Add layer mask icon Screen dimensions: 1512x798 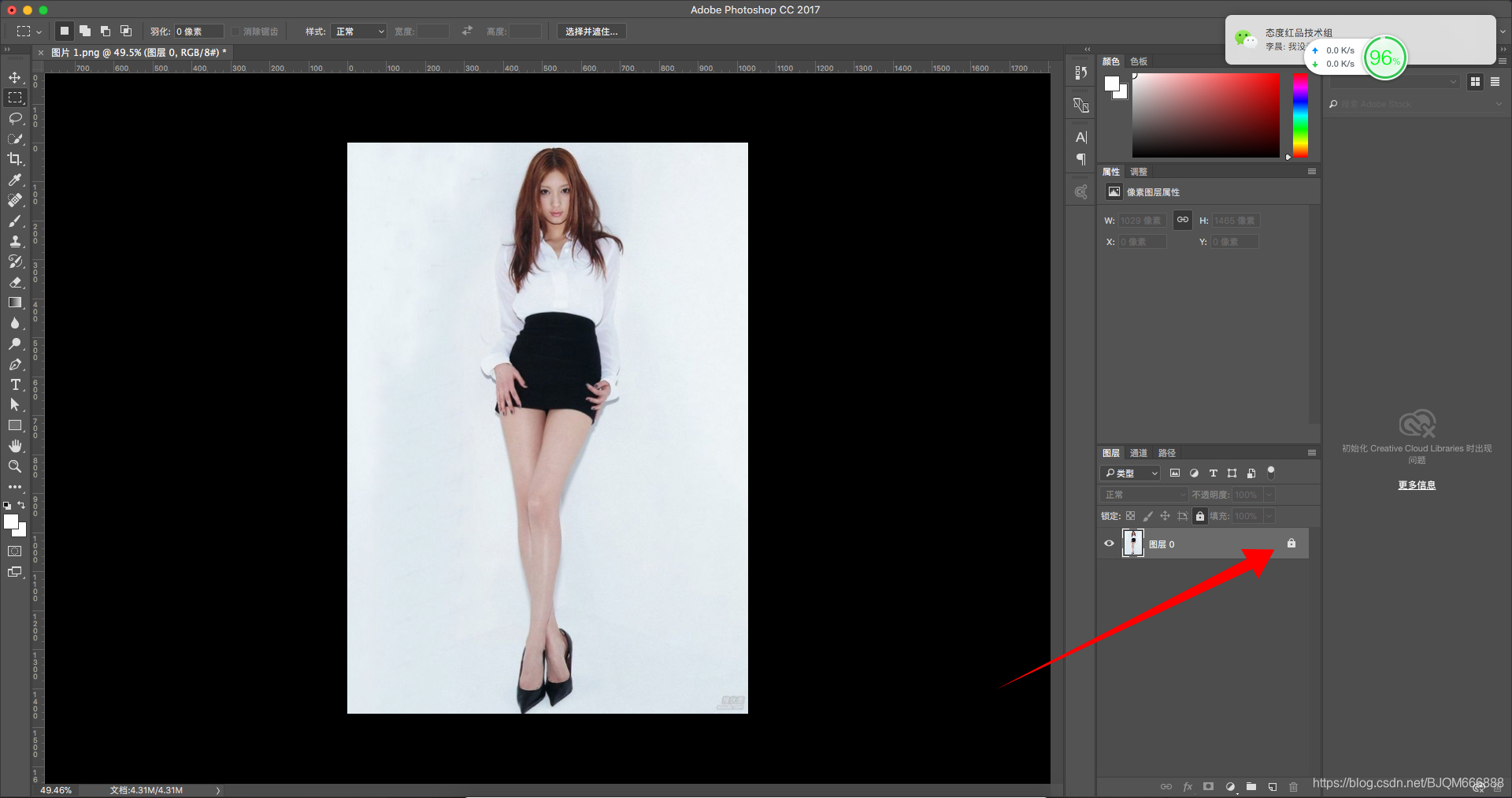pos(1208,786)
